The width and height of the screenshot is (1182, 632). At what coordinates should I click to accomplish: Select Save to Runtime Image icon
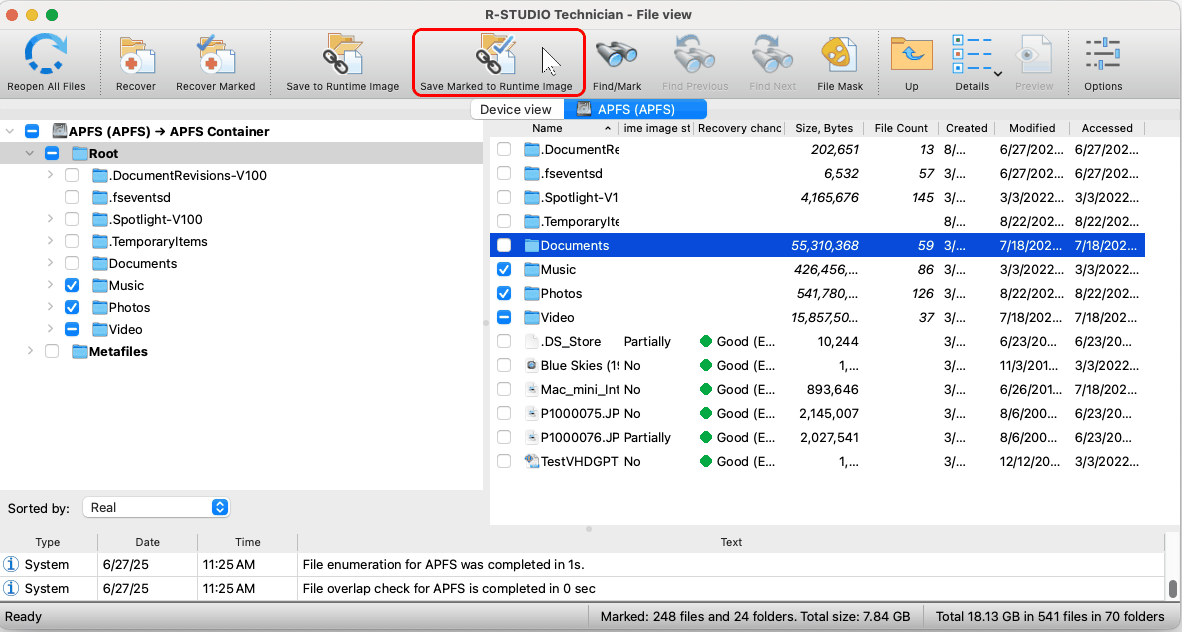pyautogui.click(x=342, y=58)
